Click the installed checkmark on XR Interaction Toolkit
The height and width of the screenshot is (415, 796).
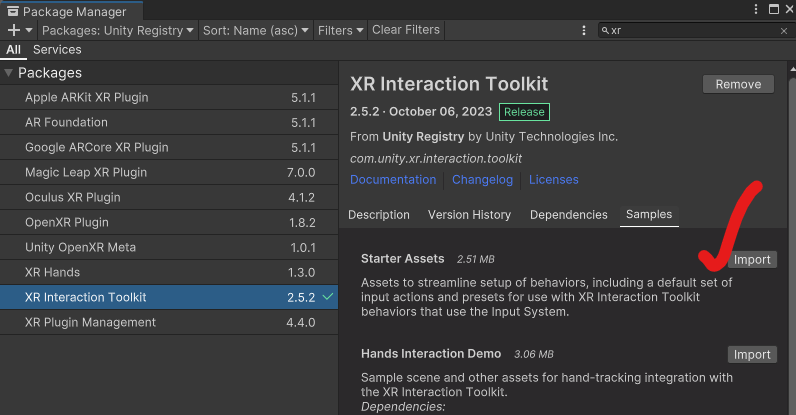tap(328, 298)
